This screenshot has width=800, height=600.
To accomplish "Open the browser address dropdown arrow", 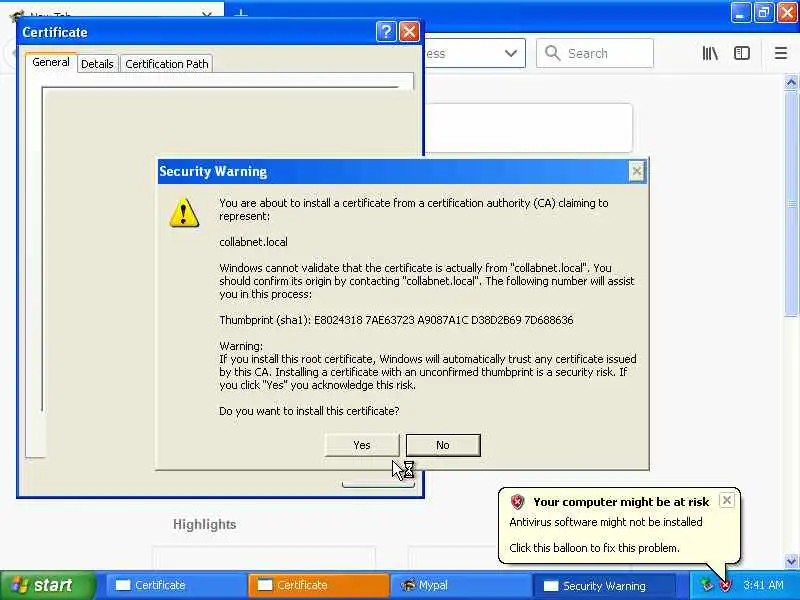I will click(x=510, y=53).
